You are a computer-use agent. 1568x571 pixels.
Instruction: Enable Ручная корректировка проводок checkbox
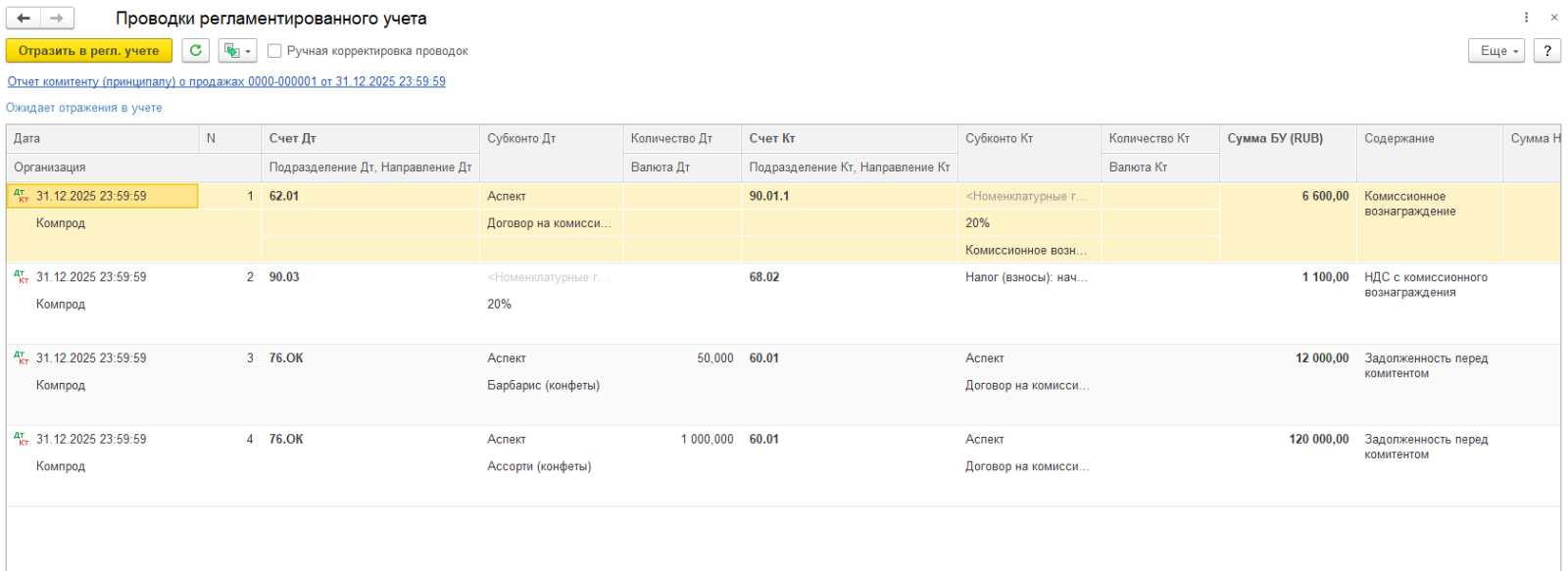274,51
